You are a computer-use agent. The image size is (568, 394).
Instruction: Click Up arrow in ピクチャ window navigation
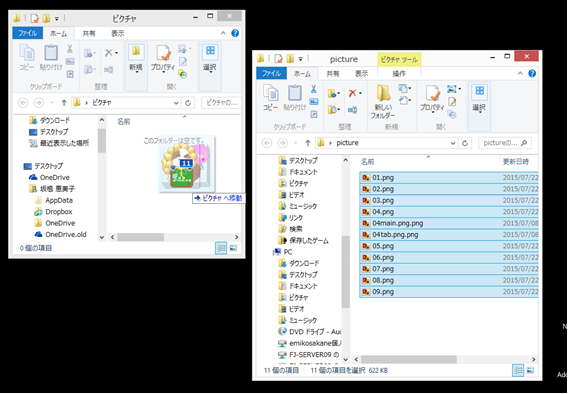[64, 103]
